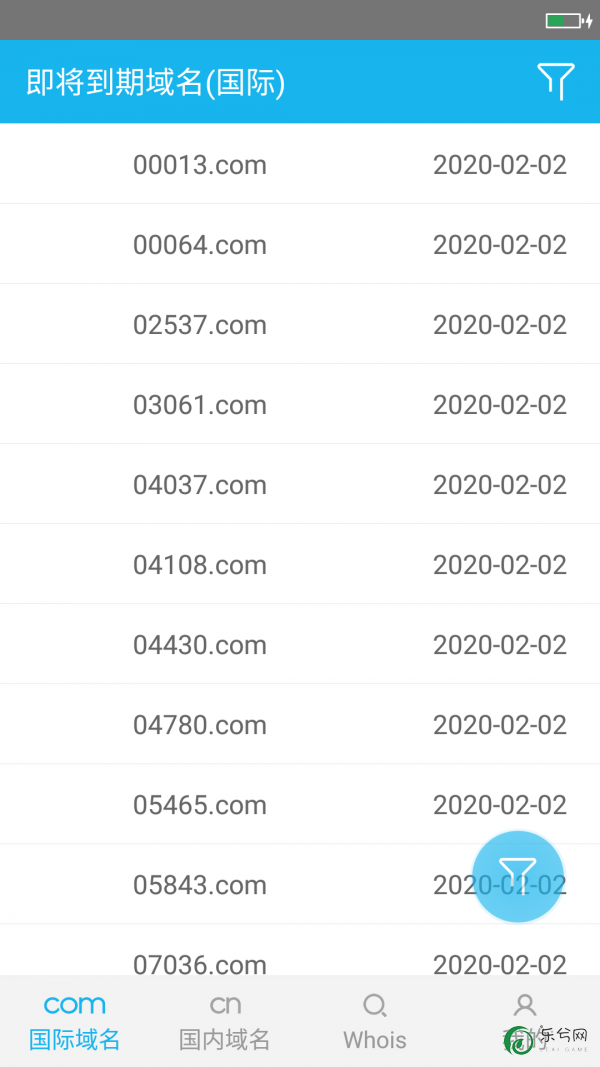Open the 00013.com domain row
The image size is (600, 1067).
[300, 164]
